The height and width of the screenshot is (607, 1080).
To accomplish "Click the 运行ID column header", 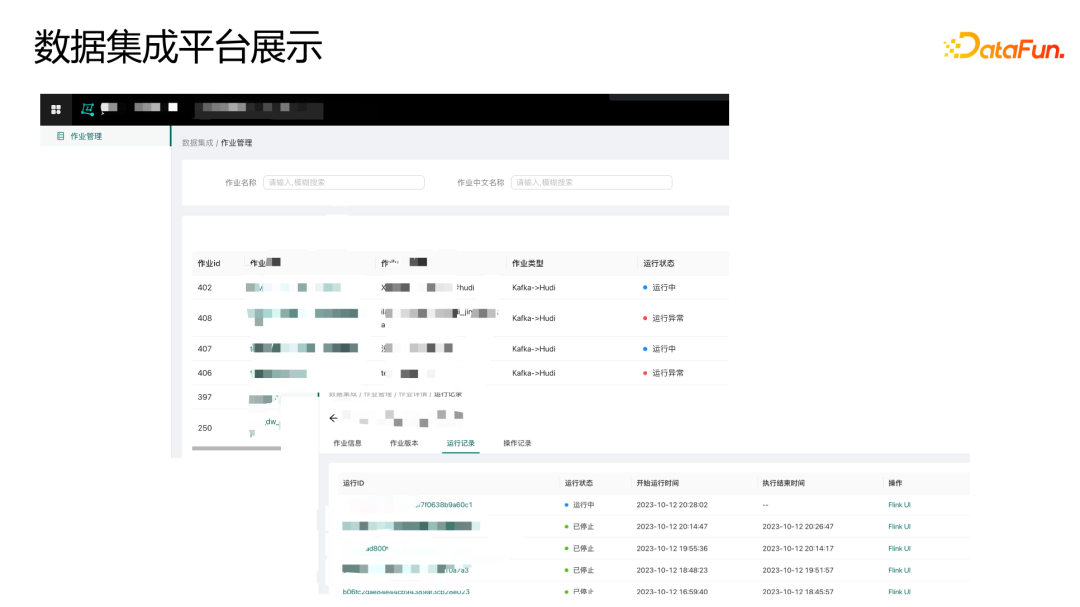I will pyautogui.click(x=353, y=483).
